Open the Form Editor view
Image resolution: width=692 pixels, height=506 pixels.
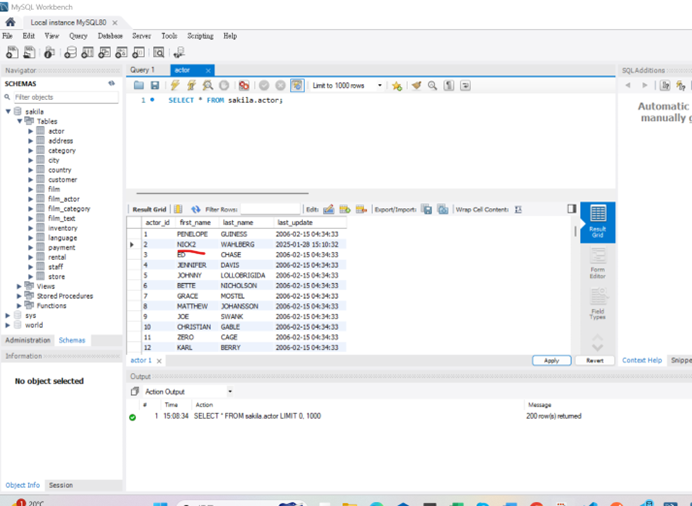598,263
